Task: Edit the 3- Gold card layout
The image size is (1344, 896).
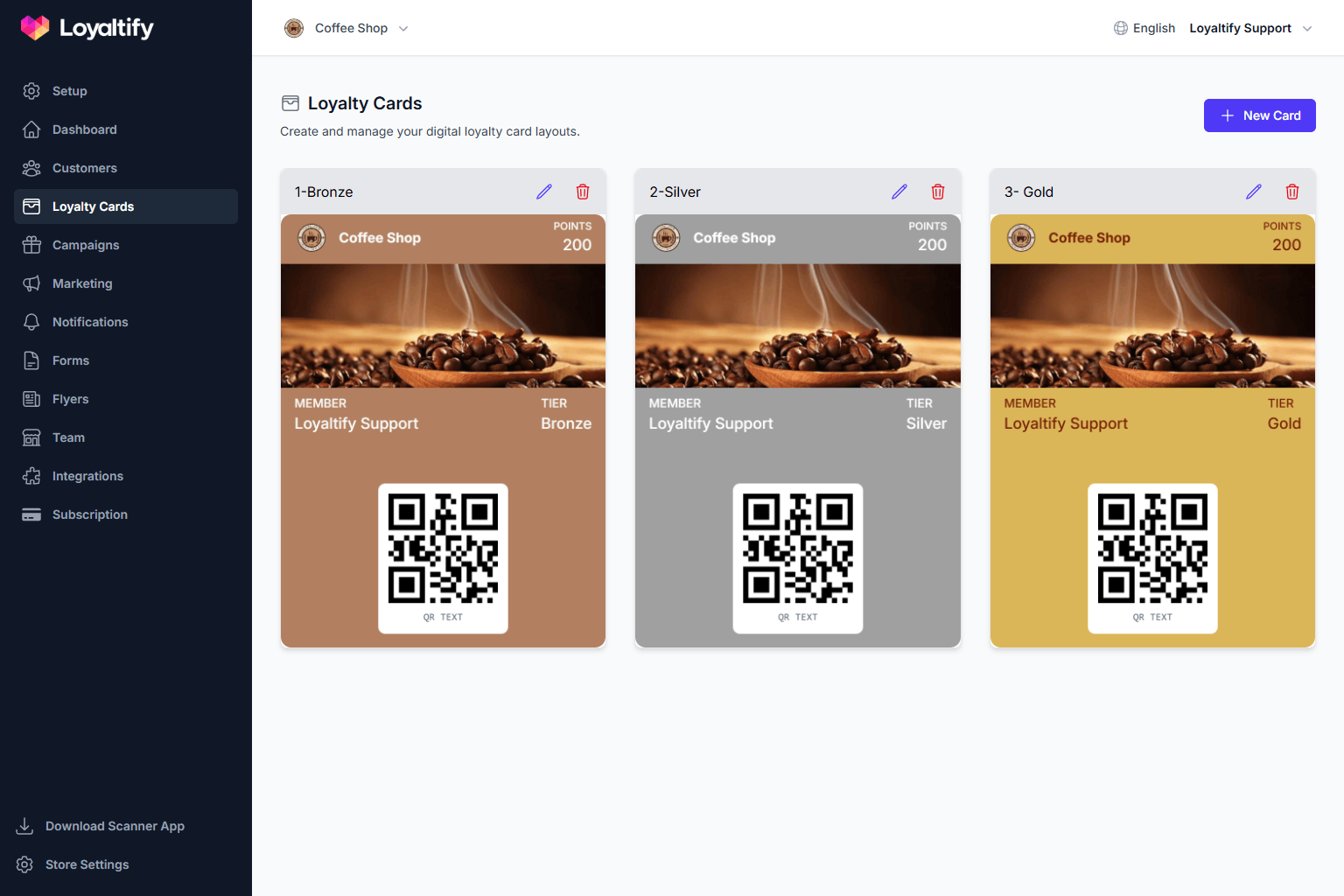Action: (1254, 192)
